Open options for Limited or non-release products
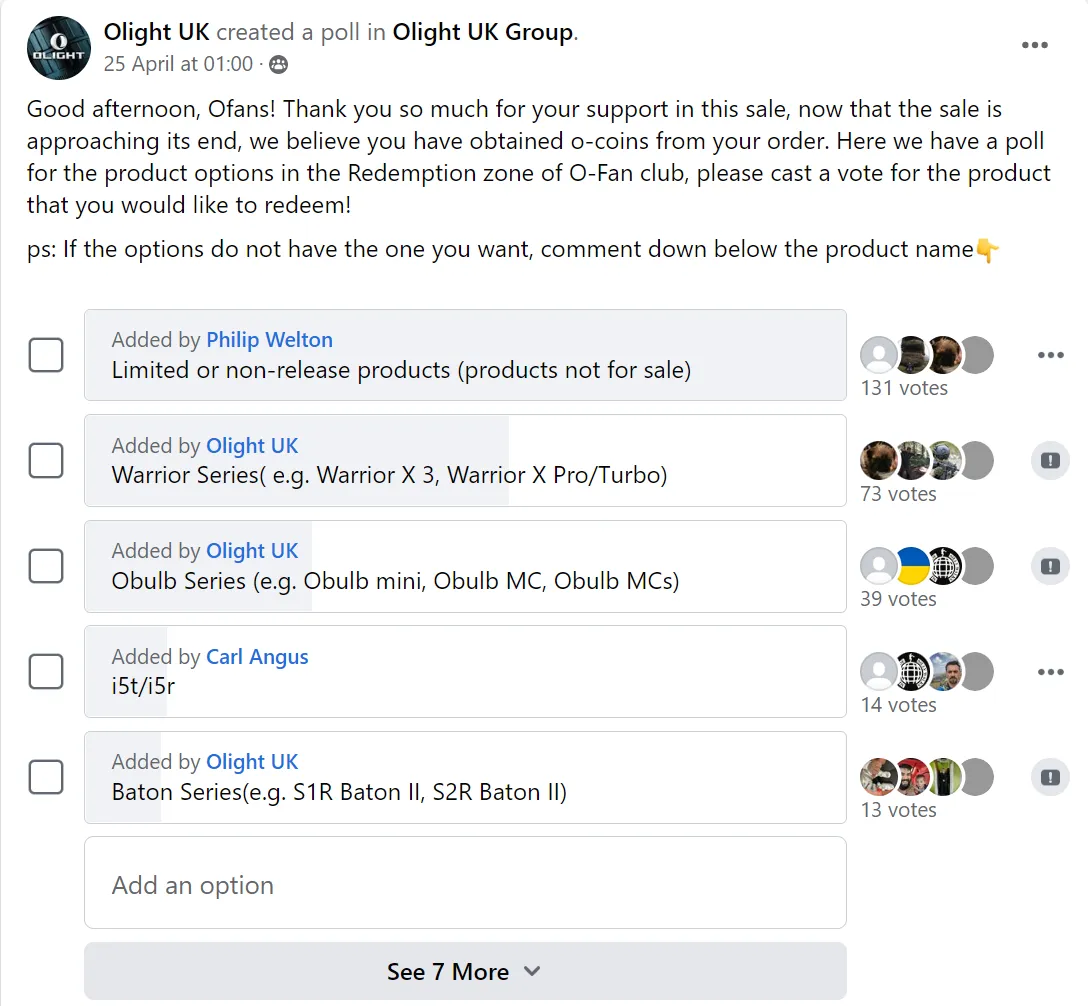 pyautogui.click(x=1050, y=355)
